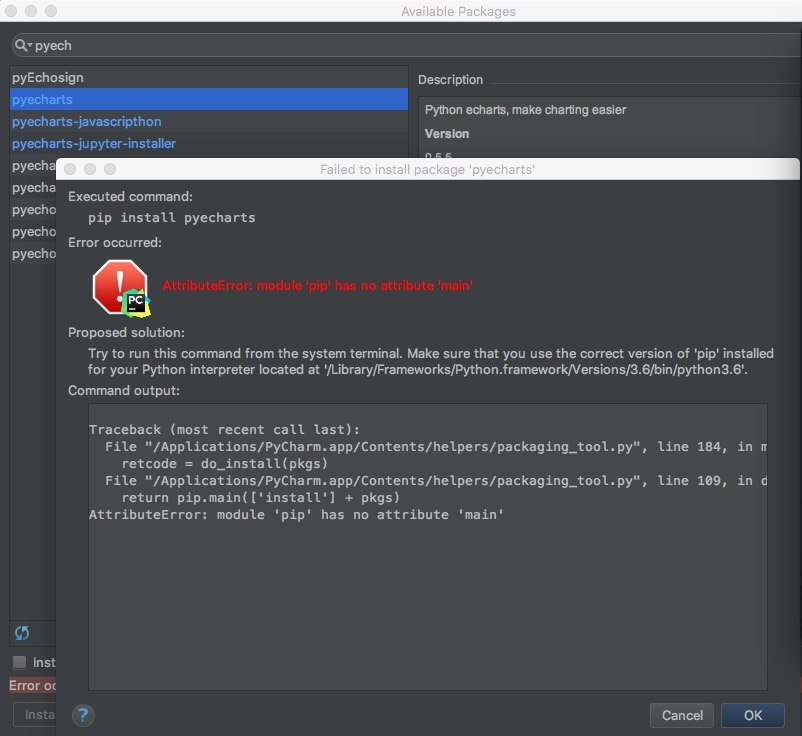802x736 pixels.
Task: Click the reload packages refresh icon
Action: 22,633
